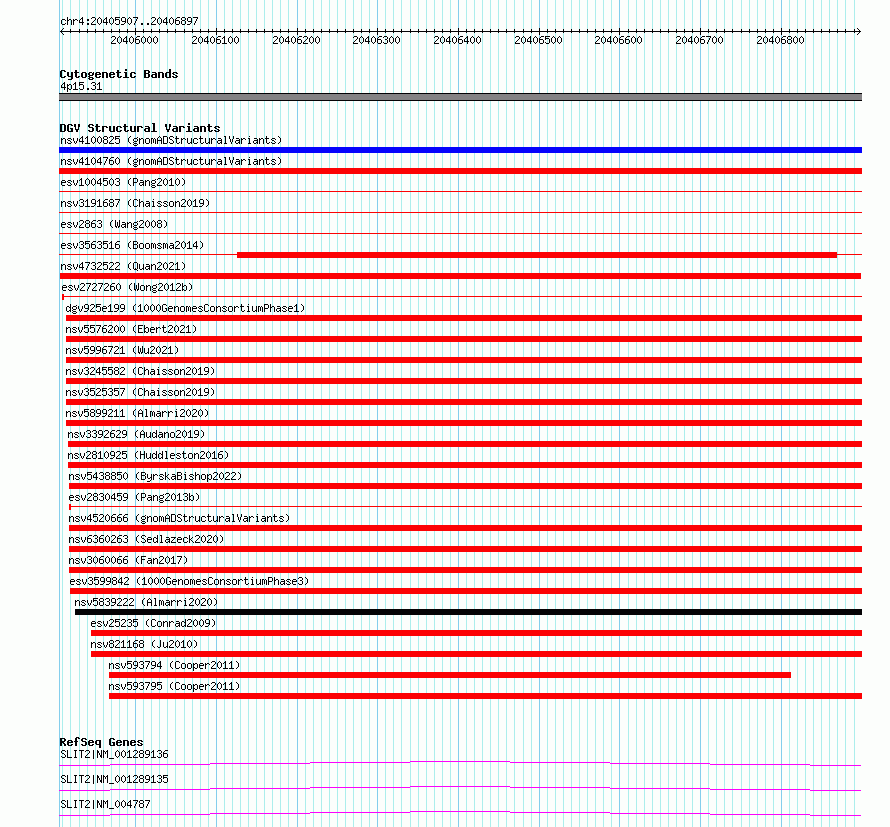The height and width of the screenshot is (827, 890).
Task: Click the chr4:20405907..20406897 coordinates label
Action: (129, 21)
